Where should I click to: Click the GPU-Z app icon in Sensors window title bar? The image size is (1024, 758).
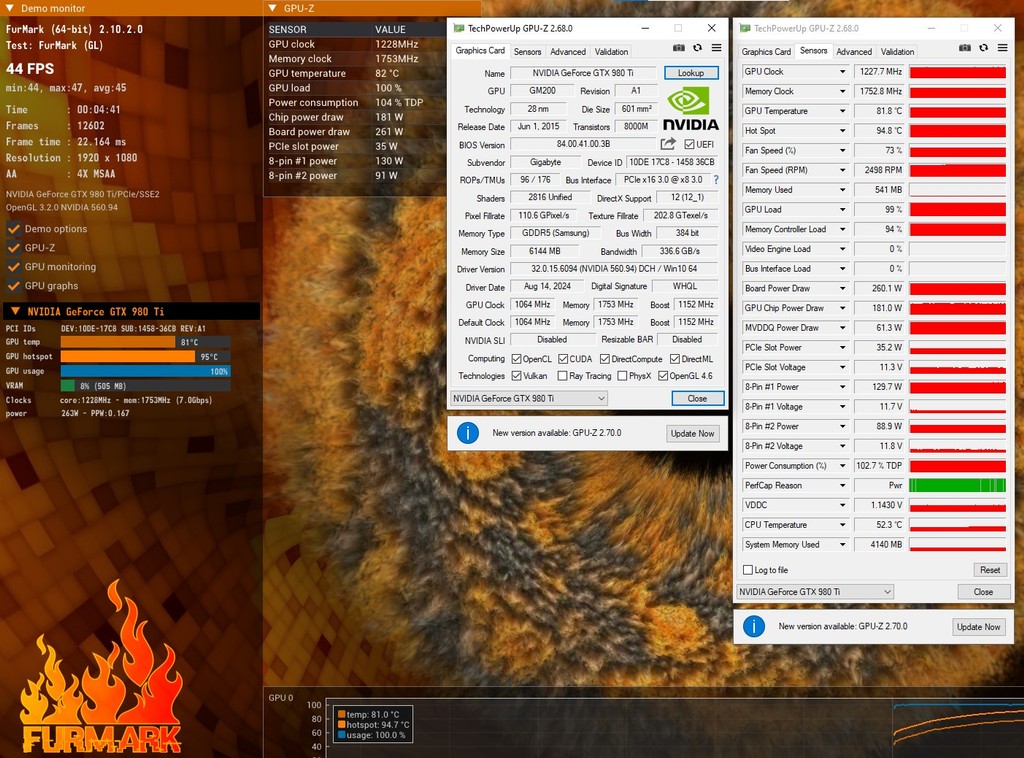744,28
